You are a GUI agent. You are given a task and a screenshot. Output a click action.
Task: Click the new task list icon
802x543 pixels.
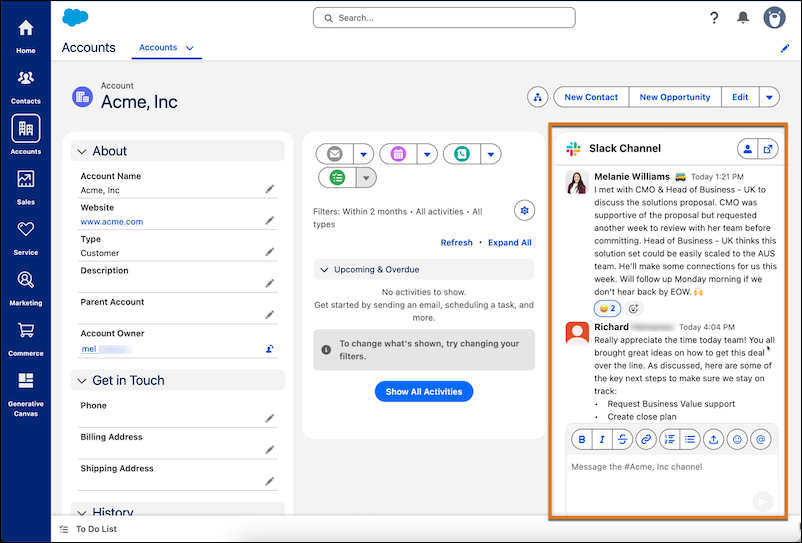tap(337, 178)
